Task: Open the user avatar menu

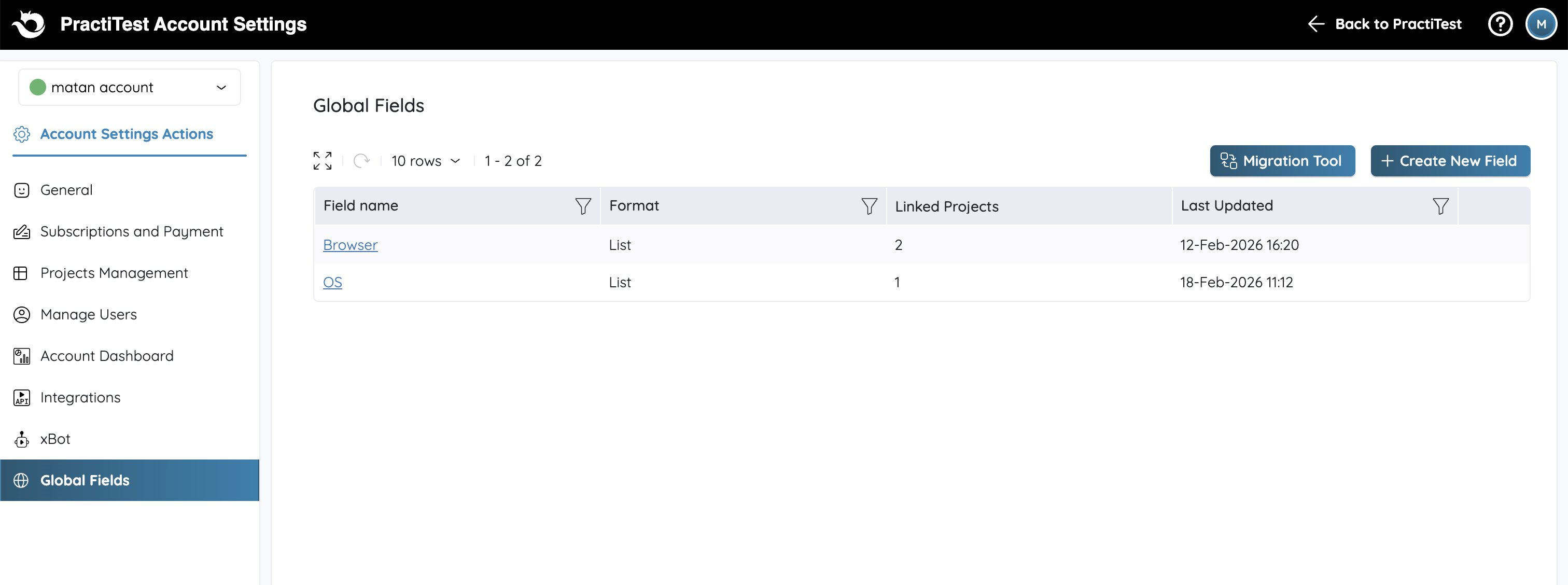Action: pyautogui.click(x=1541, y=24)
